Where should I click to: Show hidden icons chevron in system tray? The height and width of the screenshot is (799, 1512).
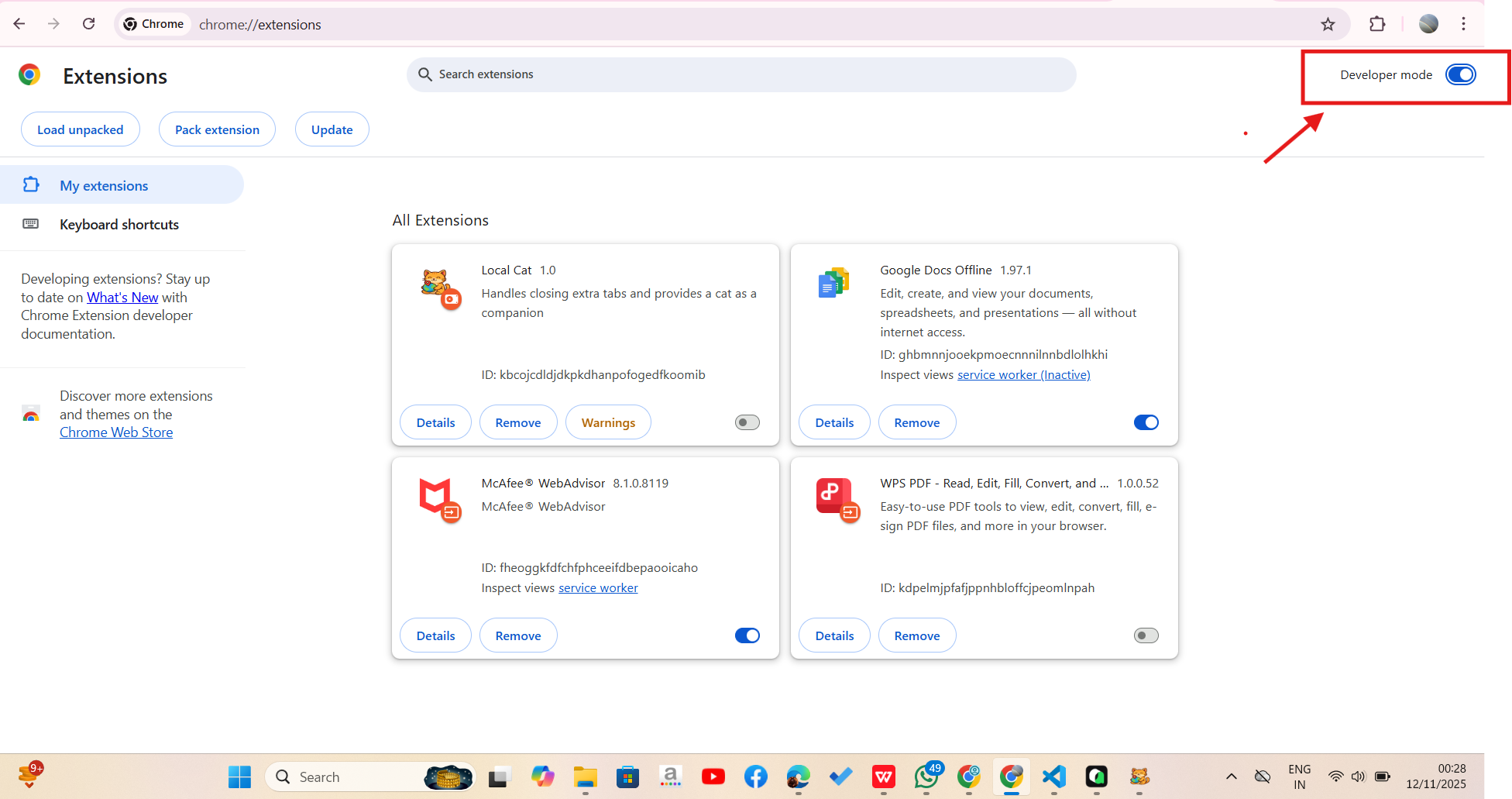(1231, 777)
